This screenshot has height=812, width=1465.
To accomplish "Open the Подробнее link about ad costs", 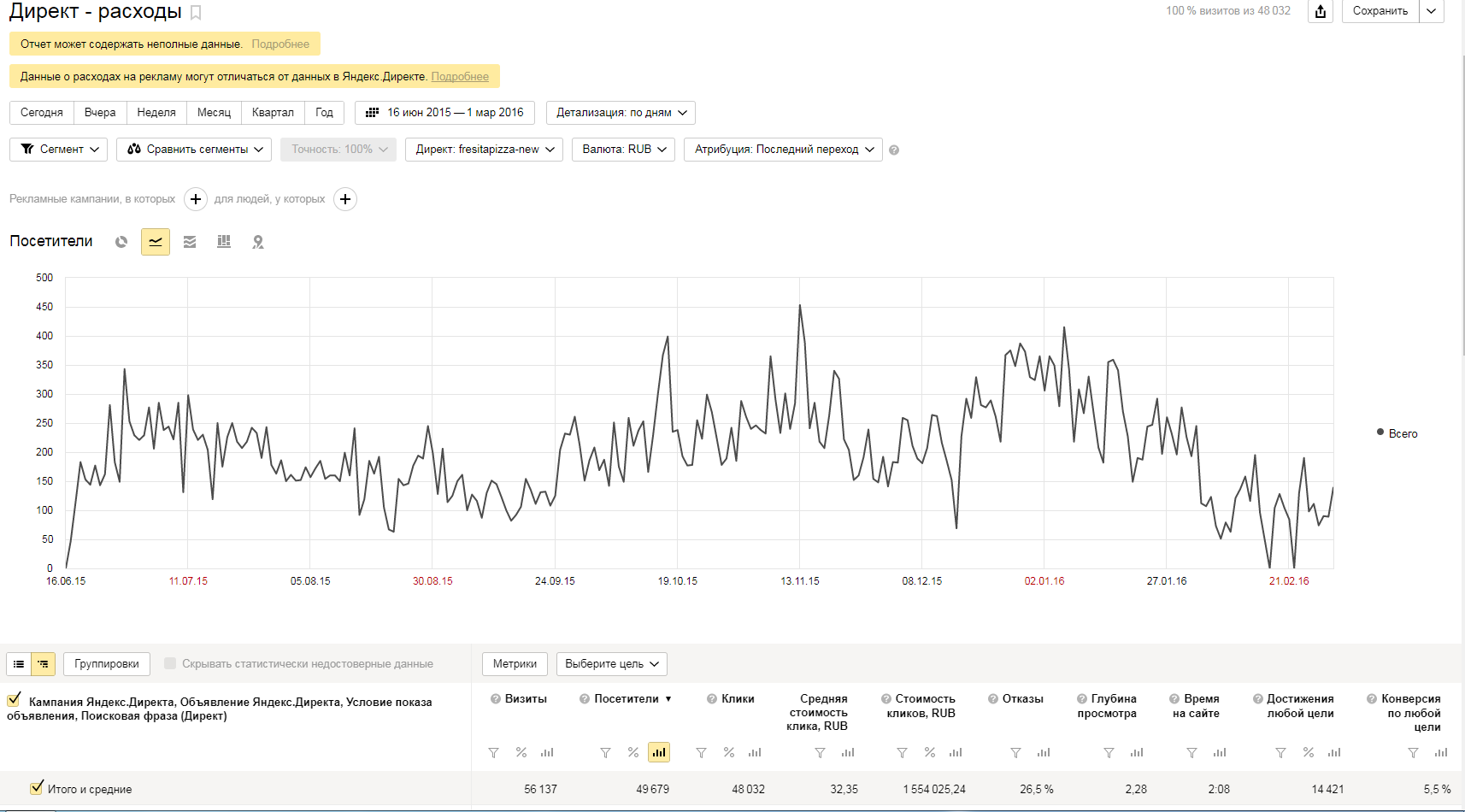I will point(460,76).
